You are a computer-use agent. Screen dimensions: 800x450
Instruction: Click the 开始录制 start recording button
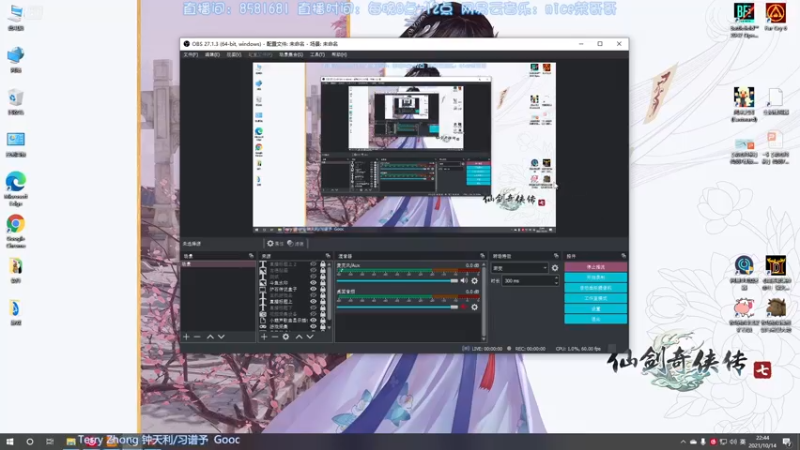pos(595,277)
